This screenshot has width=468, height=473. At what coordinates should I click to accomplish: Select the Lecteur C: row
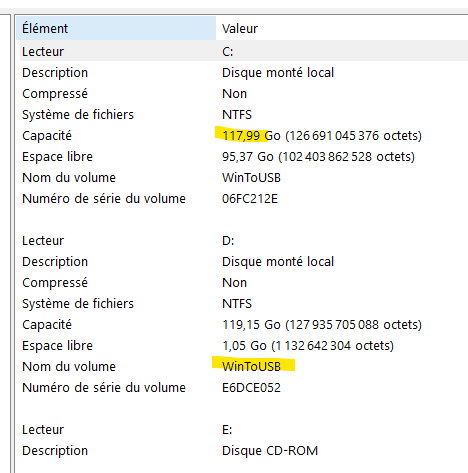[244, 51]
